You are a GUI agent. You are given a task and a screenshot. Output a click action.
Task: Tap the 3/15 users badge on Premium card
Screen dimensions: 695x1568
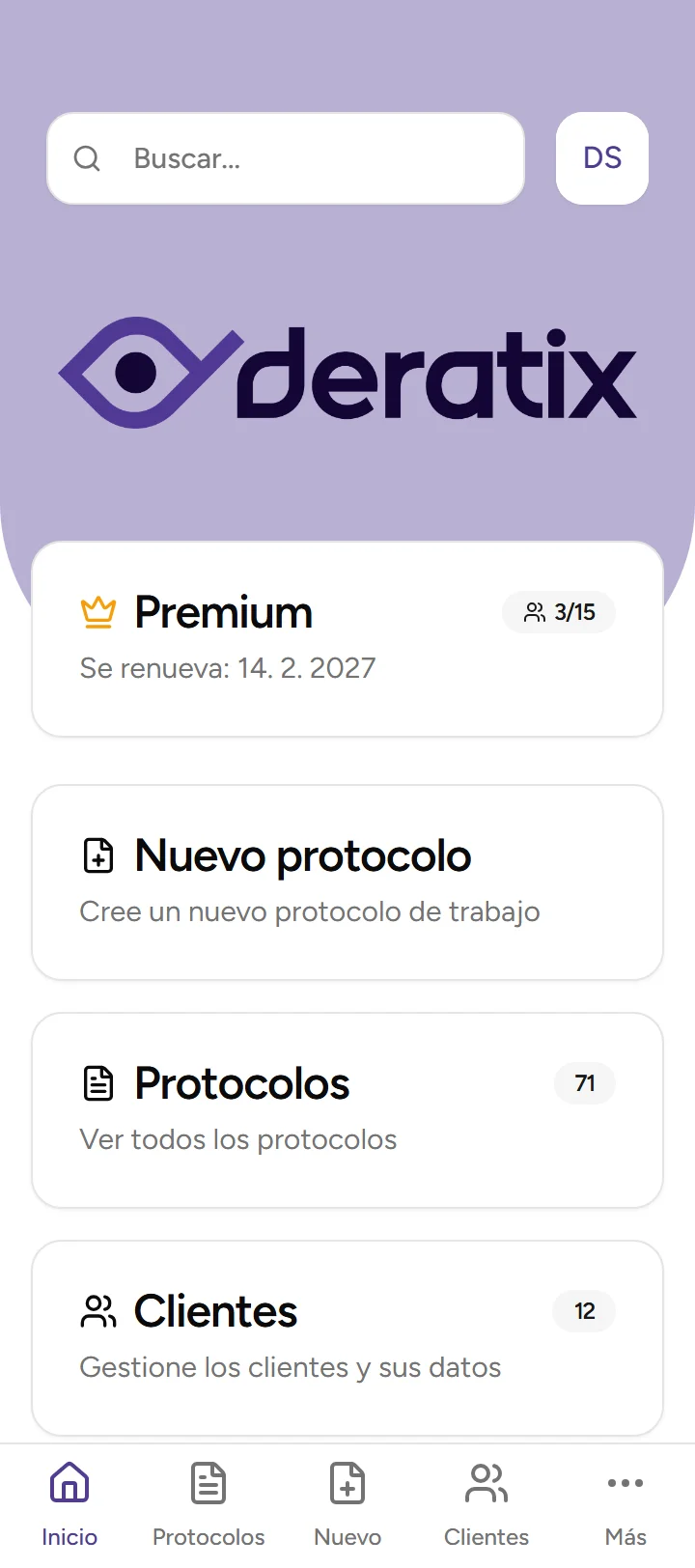point(559,611)
